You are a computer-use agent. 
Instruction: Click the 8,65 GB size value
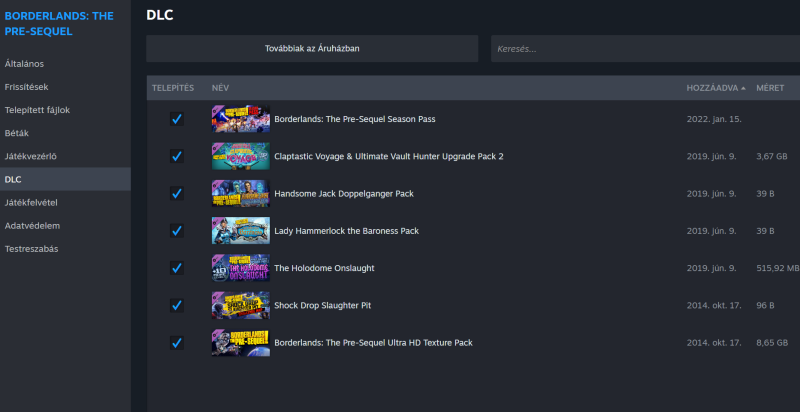772,343
